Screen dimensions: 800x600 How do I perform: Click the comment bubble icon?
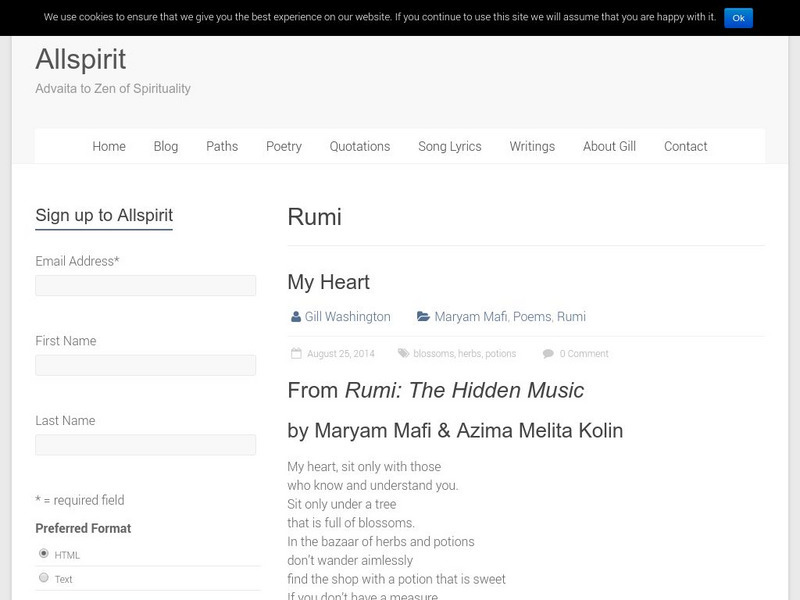tap(548, 353)
